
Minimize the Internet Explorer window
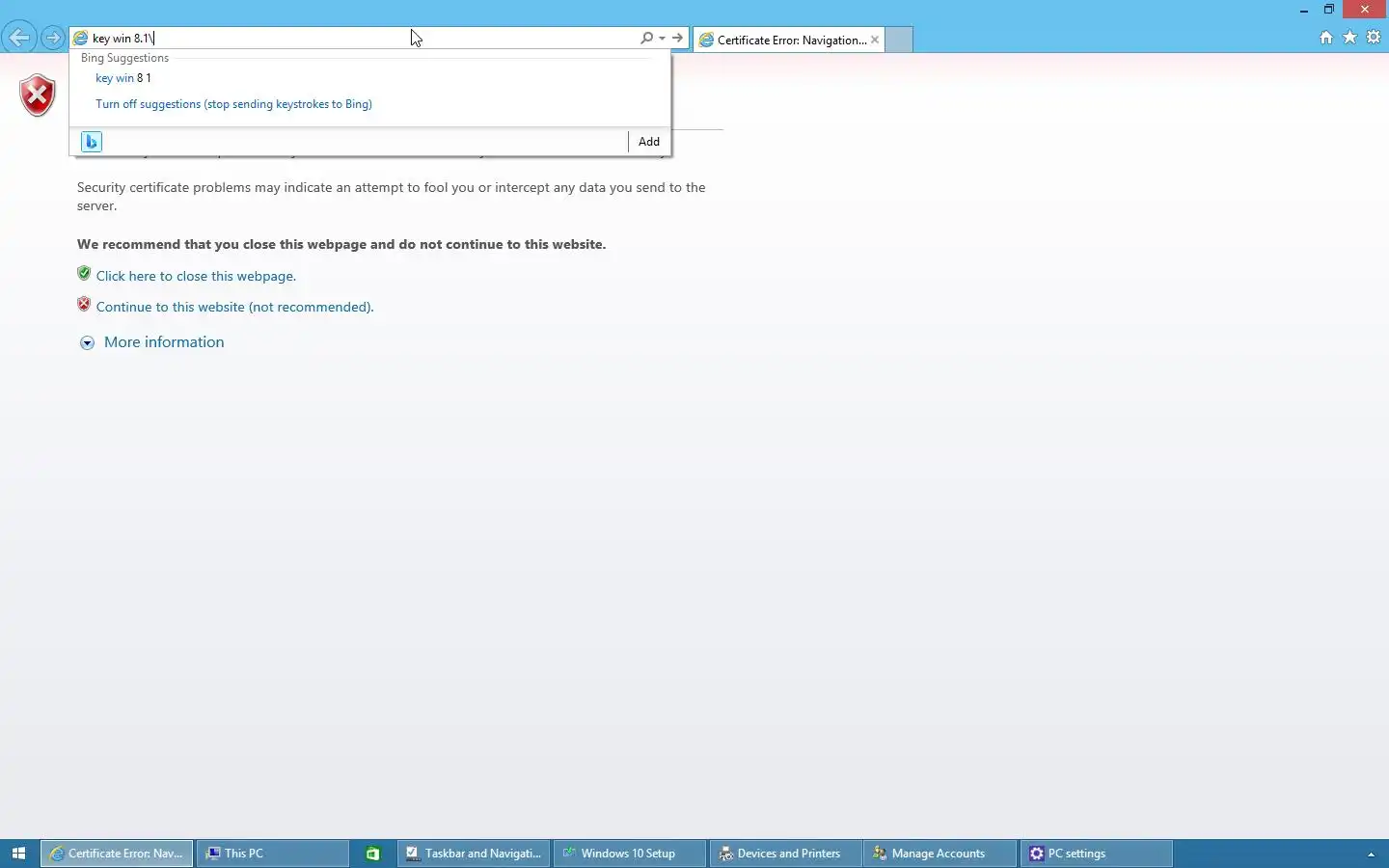pyautogui.click(x=1304, y=10)
